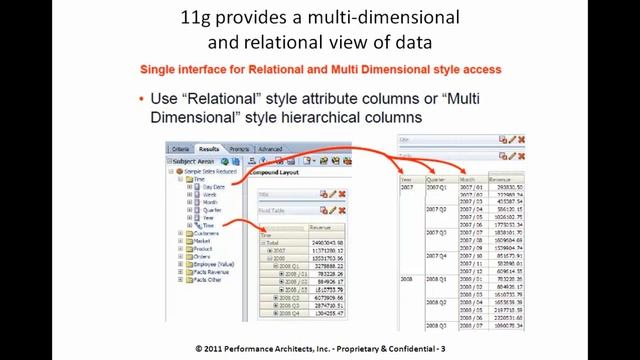Click the pencil edit icon on Pivot Table view
Screen dimensions: 640x360
click(x=333, y=211)
